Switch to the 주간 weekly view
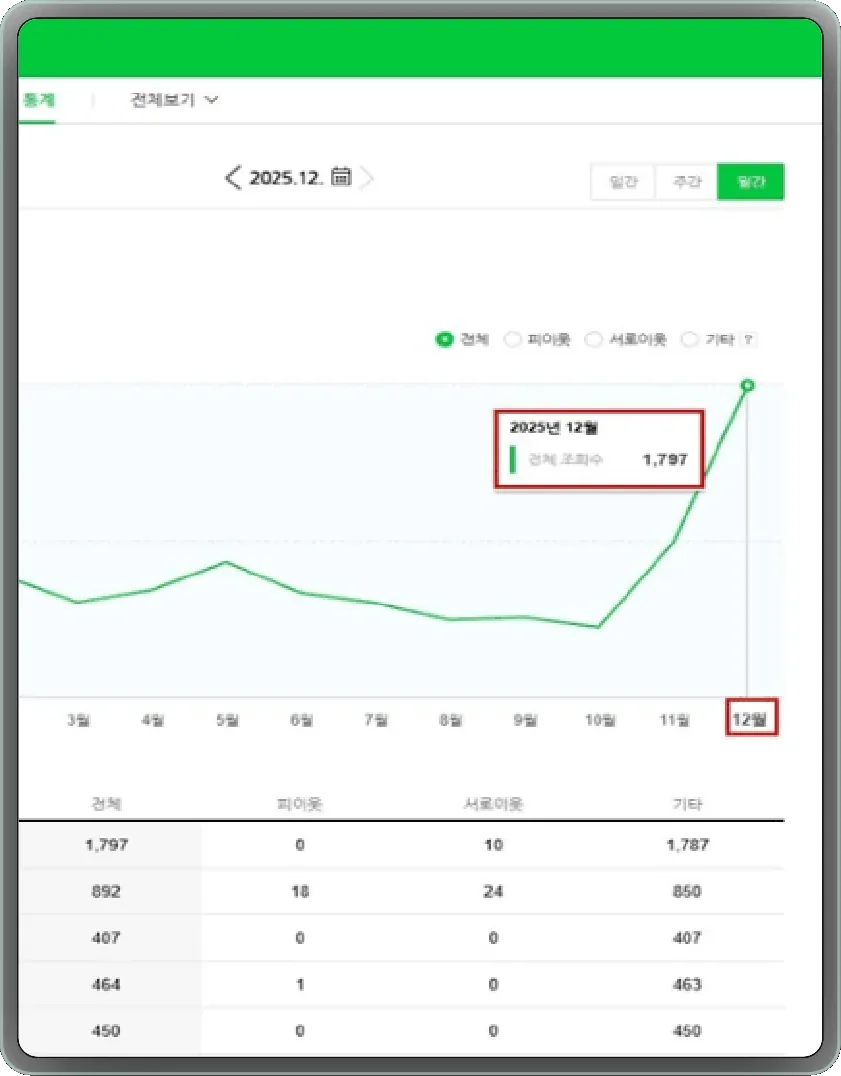This screenshot has height=1076, width=841. pyautogui.click(x=687, y=182)
